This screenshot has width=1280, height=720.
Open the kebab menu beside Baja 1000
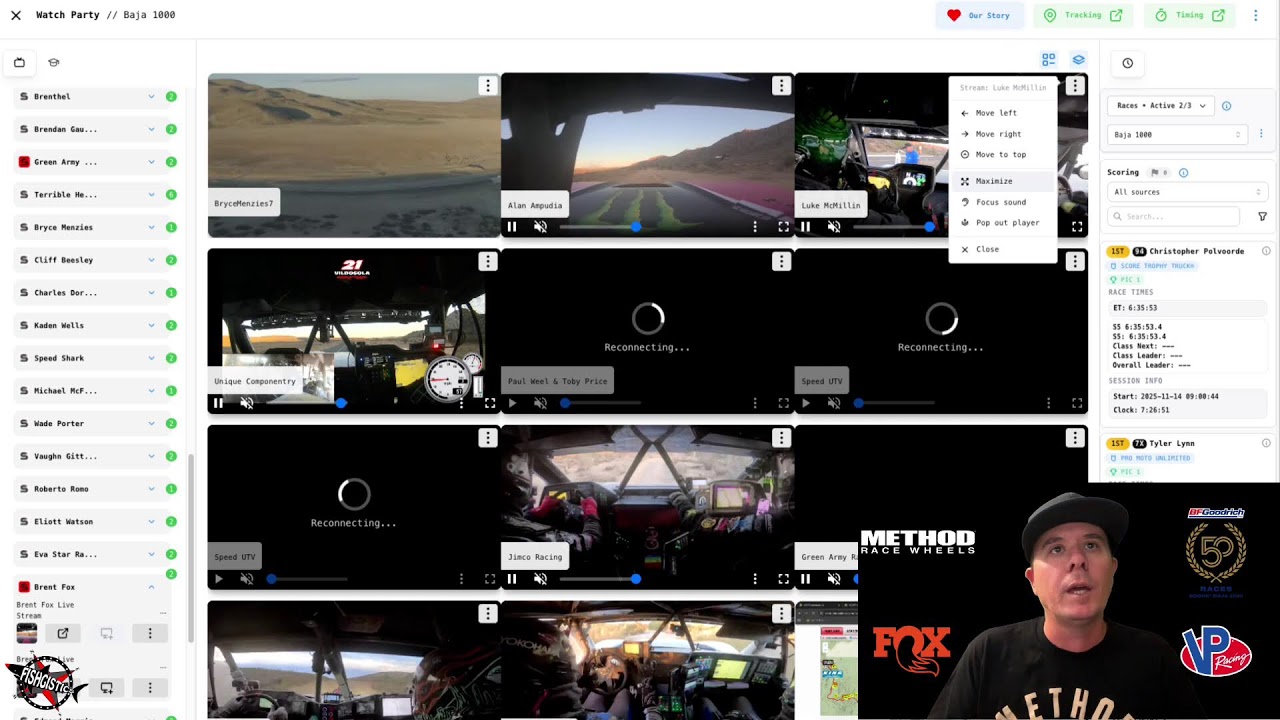coord(1261,134)
